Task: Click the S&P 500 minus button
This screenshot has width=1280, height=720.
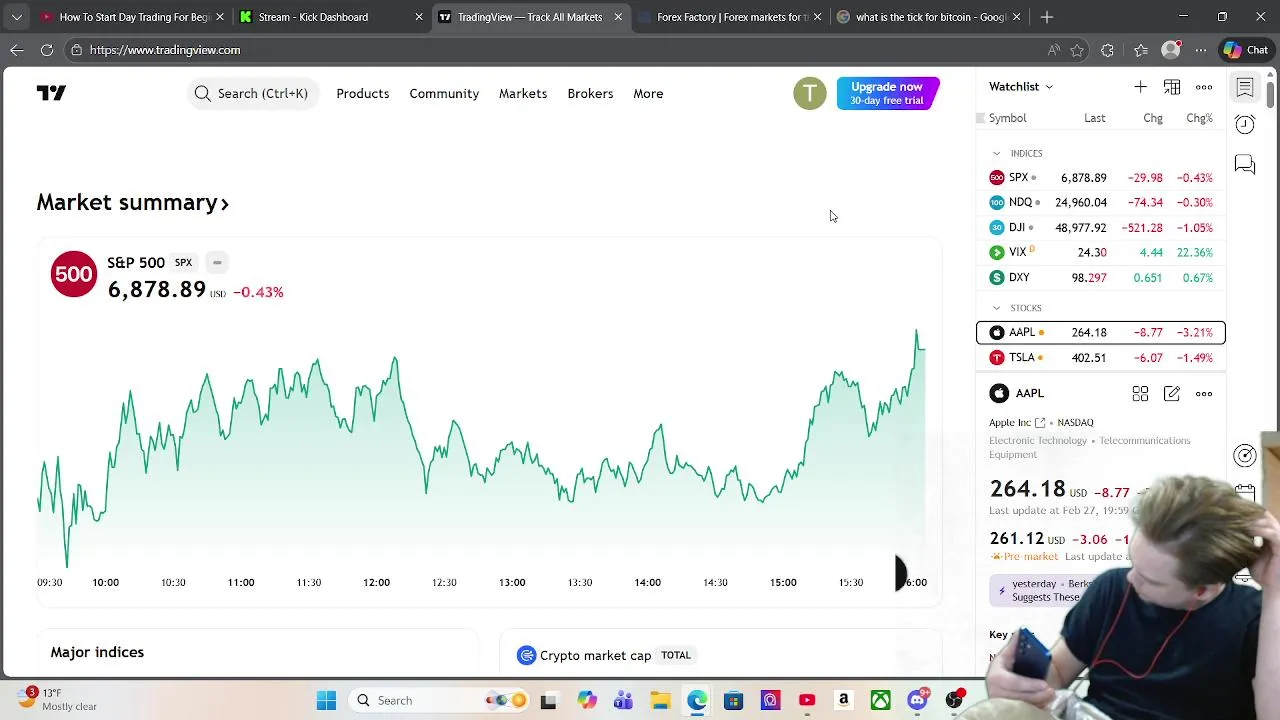Action: pos(217,263)
